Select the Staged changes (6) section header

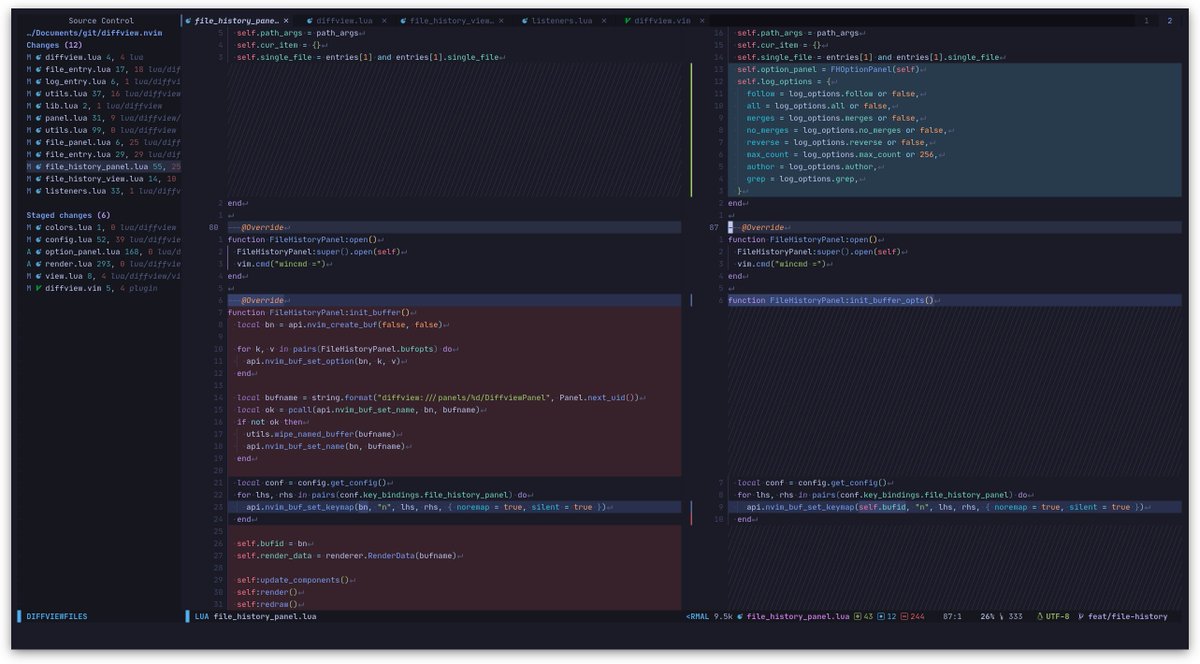pos(68,215)
